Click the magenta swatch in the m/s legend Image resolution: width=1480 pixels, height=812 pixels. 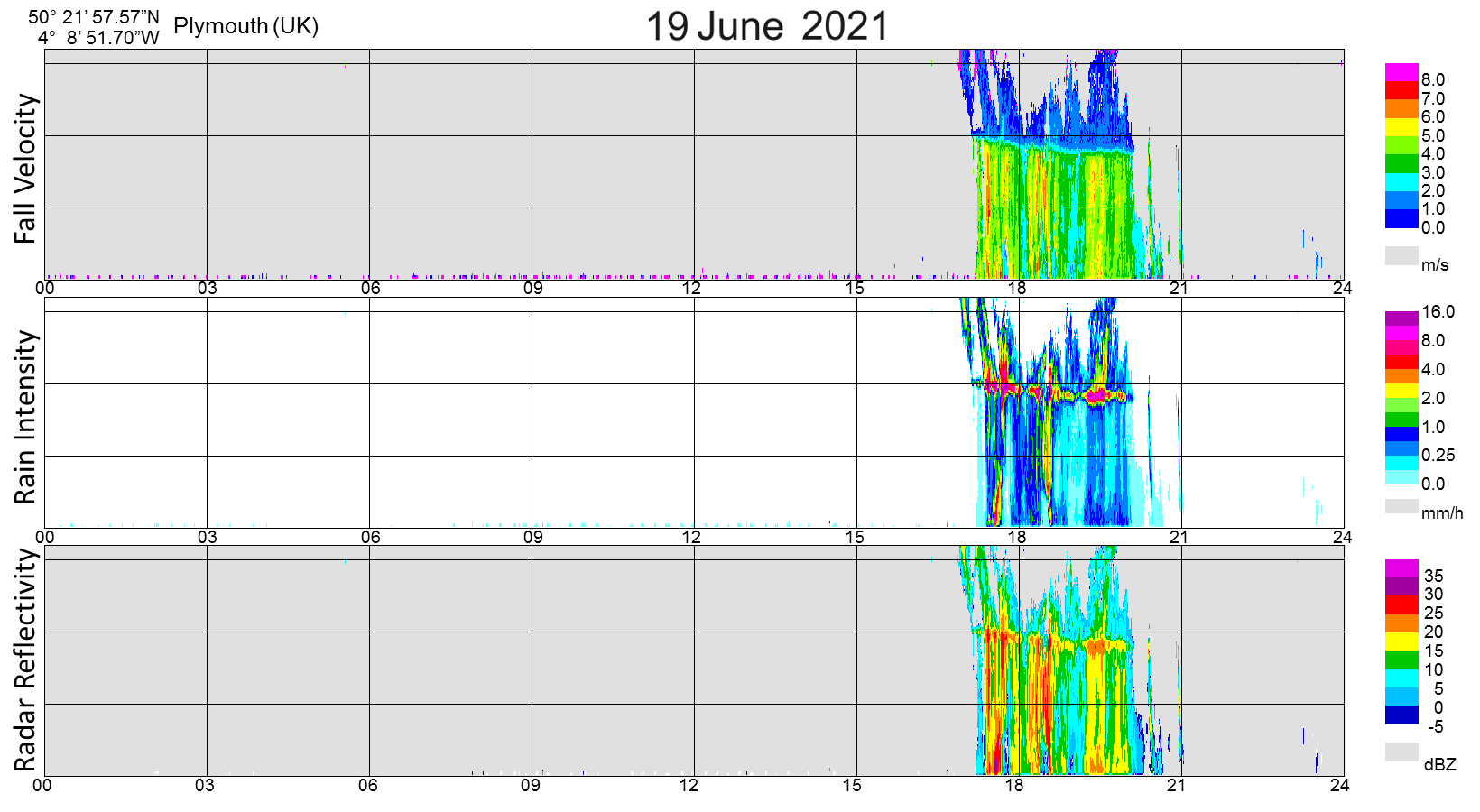point(1401,72)
